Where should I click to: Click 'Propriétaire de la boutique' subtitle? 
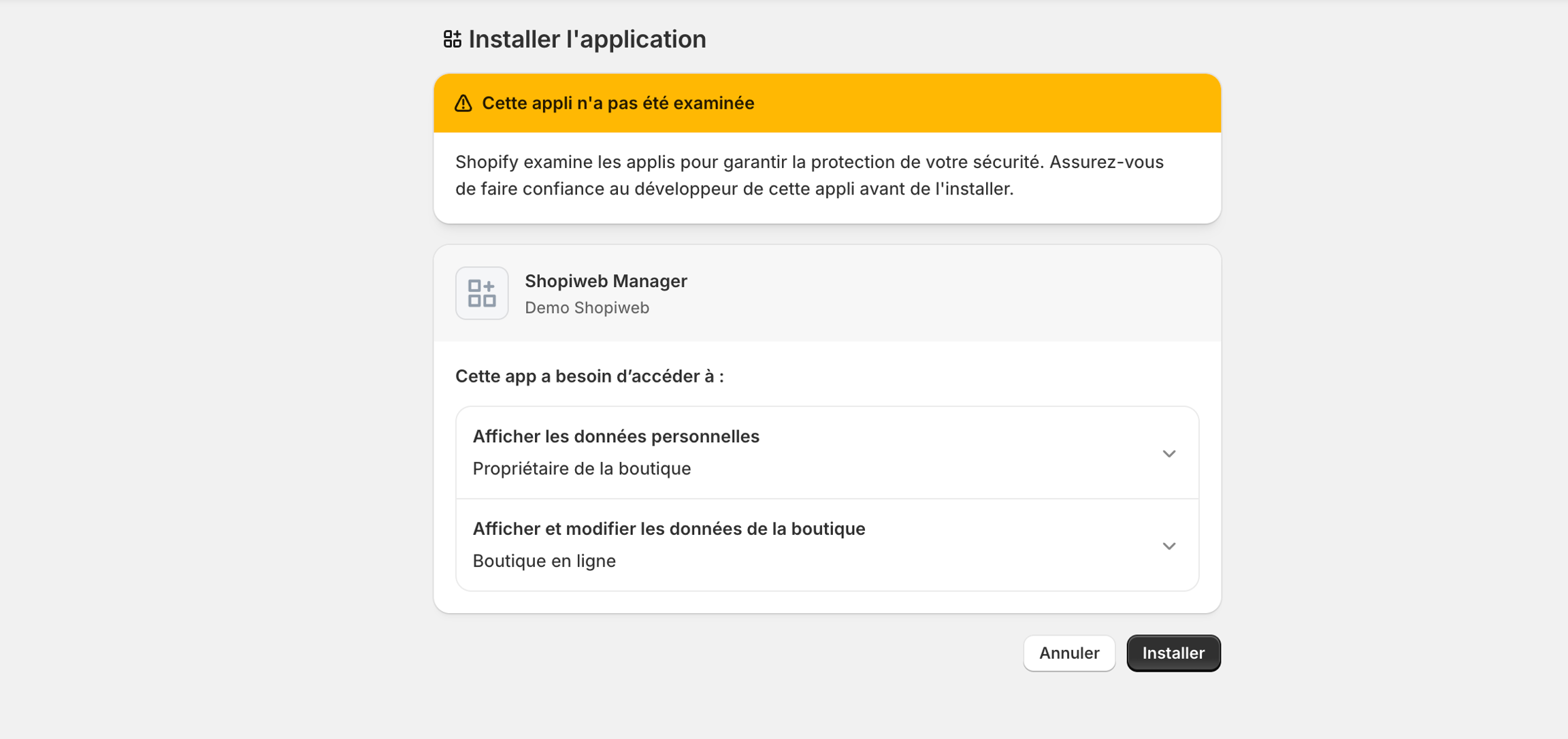tap(581, 469)
